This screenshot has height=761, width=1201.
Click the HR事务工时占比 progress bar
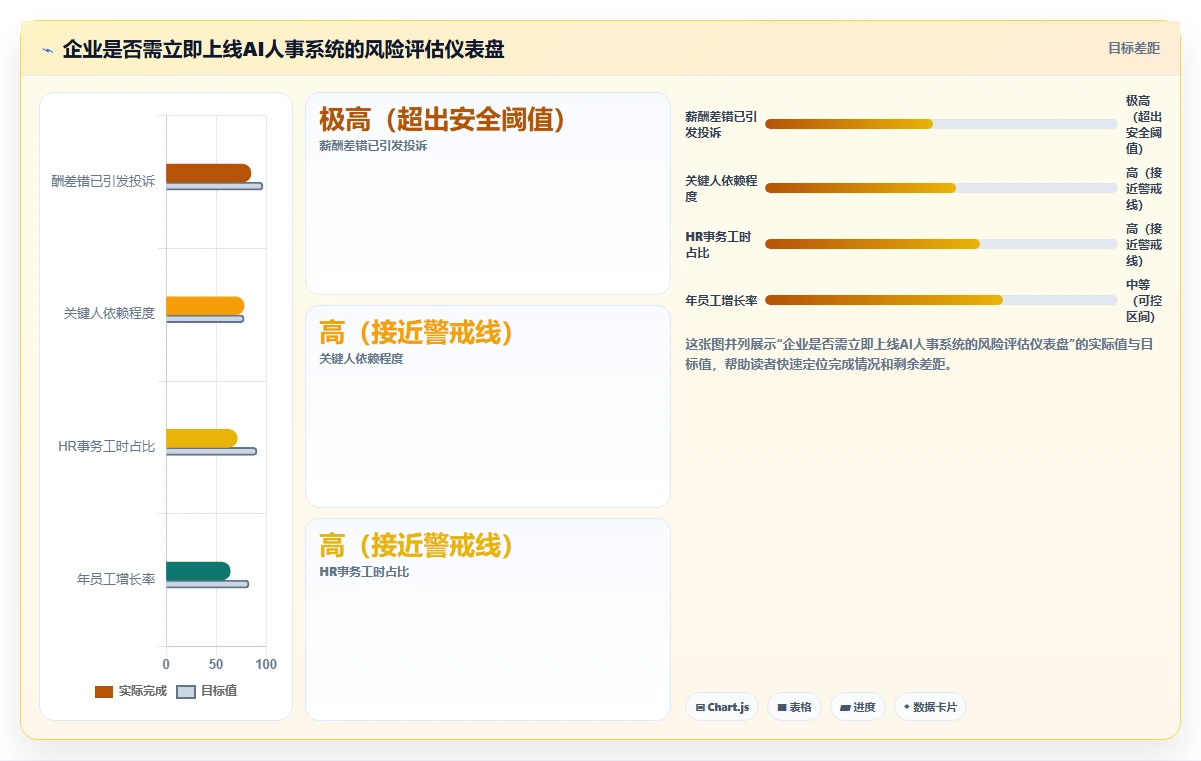(941, 244)
